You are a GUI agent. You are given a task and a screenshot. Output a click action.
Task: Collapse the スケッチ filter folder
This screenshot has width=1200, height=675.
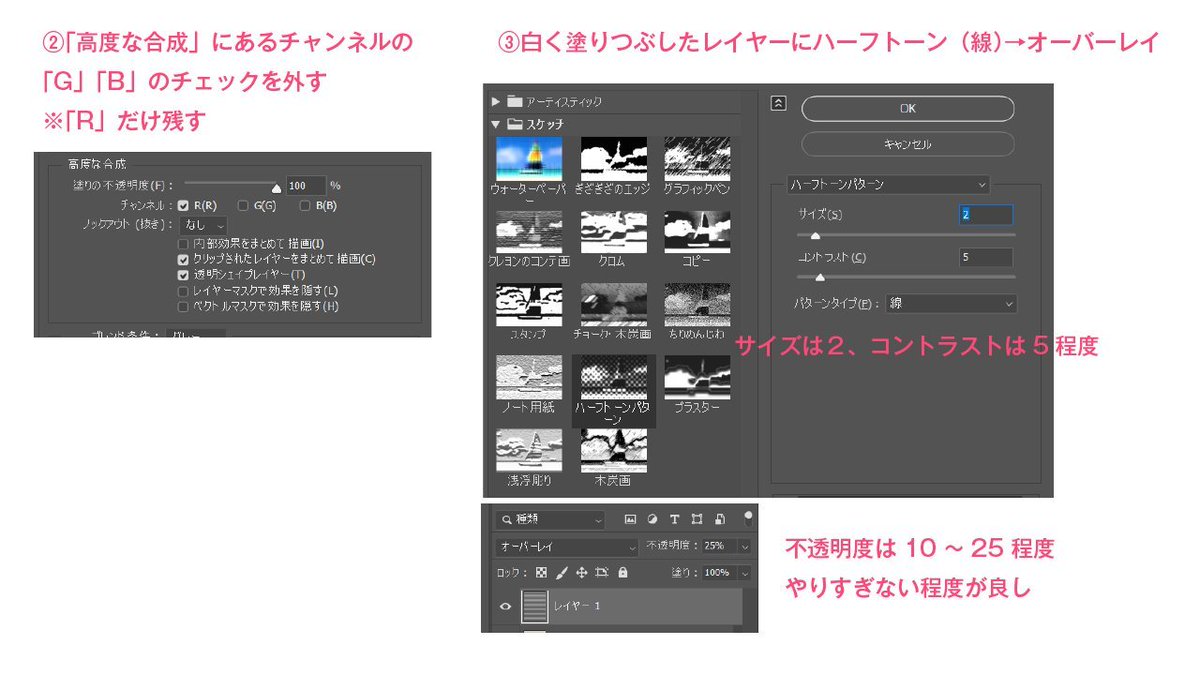point(496,124)
